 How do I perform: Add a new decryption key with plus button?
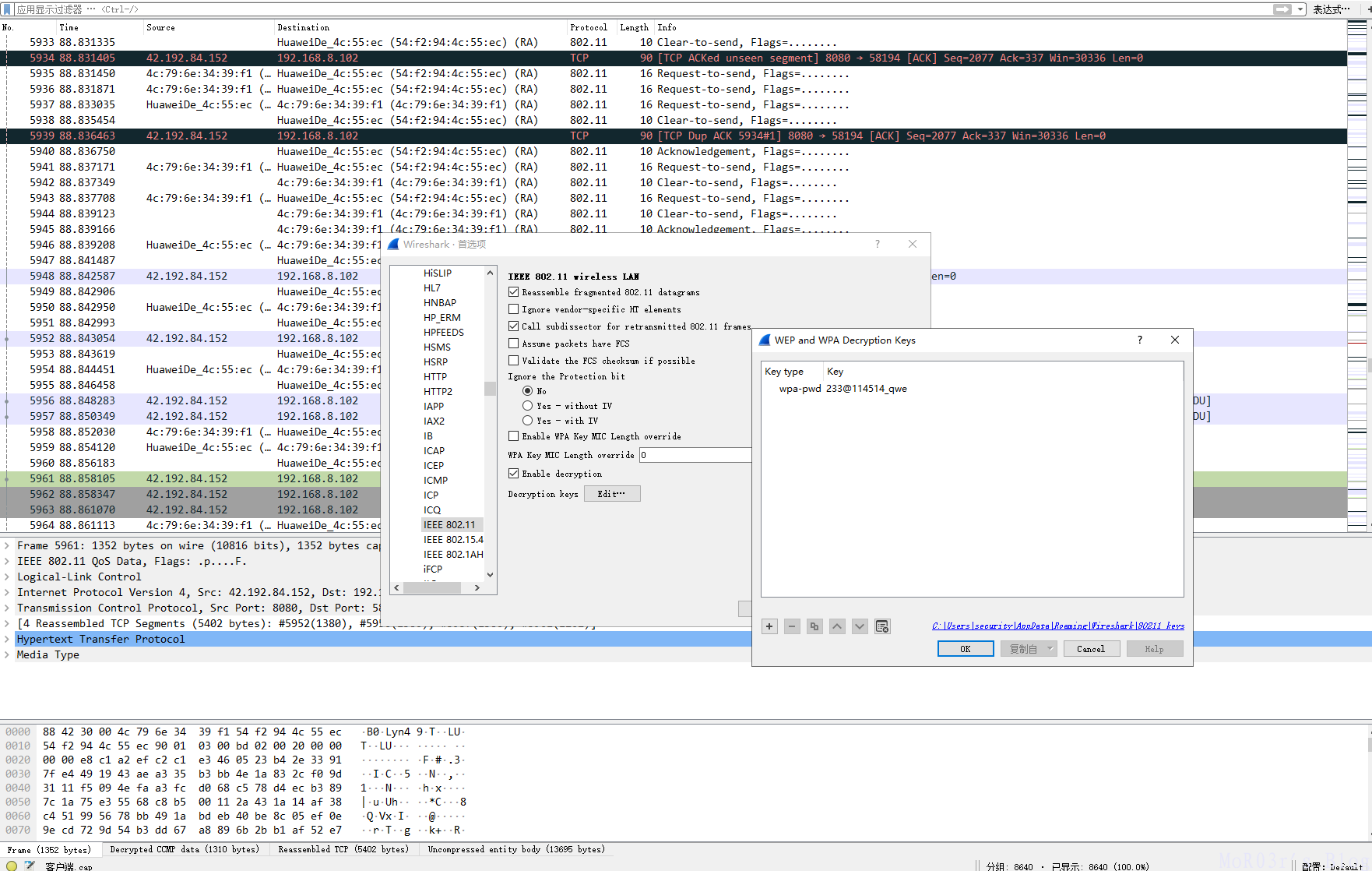point(769,626)
